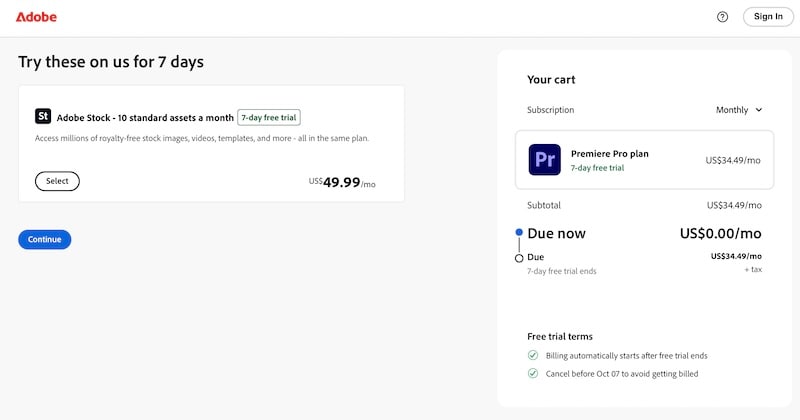
Task: Click the Adobe Stock St icon
Action: coord(43,117)
